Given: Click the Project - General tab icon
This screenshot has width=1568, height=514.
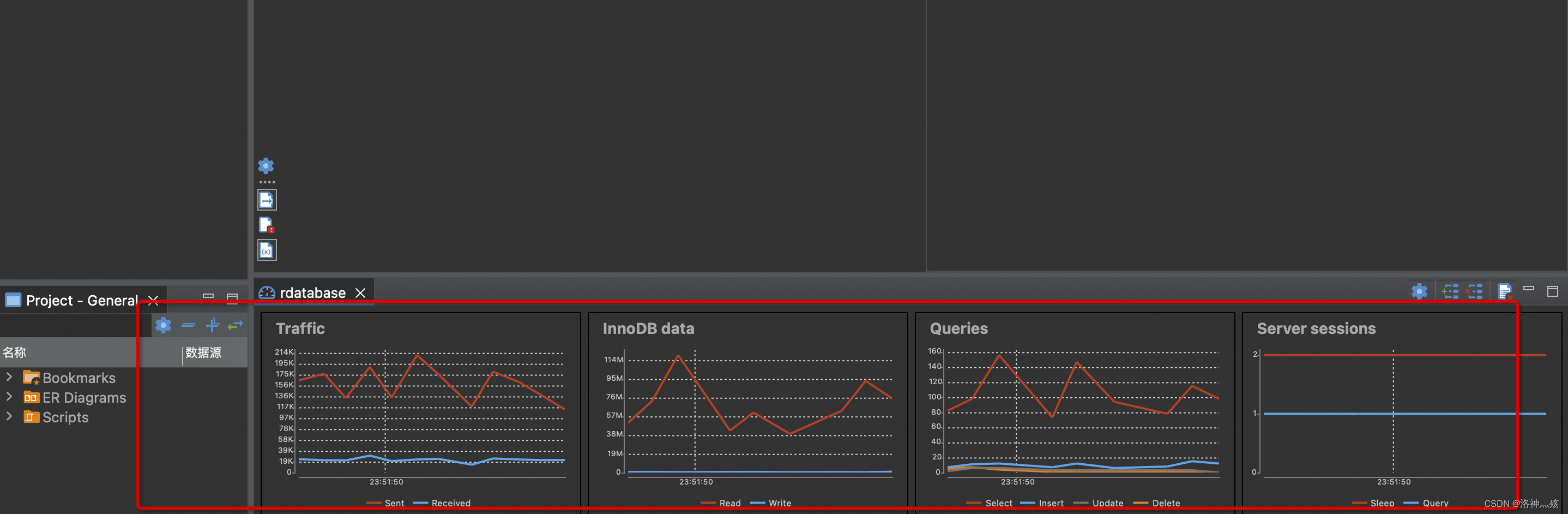Looking at the screenshot, I should 14,300.
